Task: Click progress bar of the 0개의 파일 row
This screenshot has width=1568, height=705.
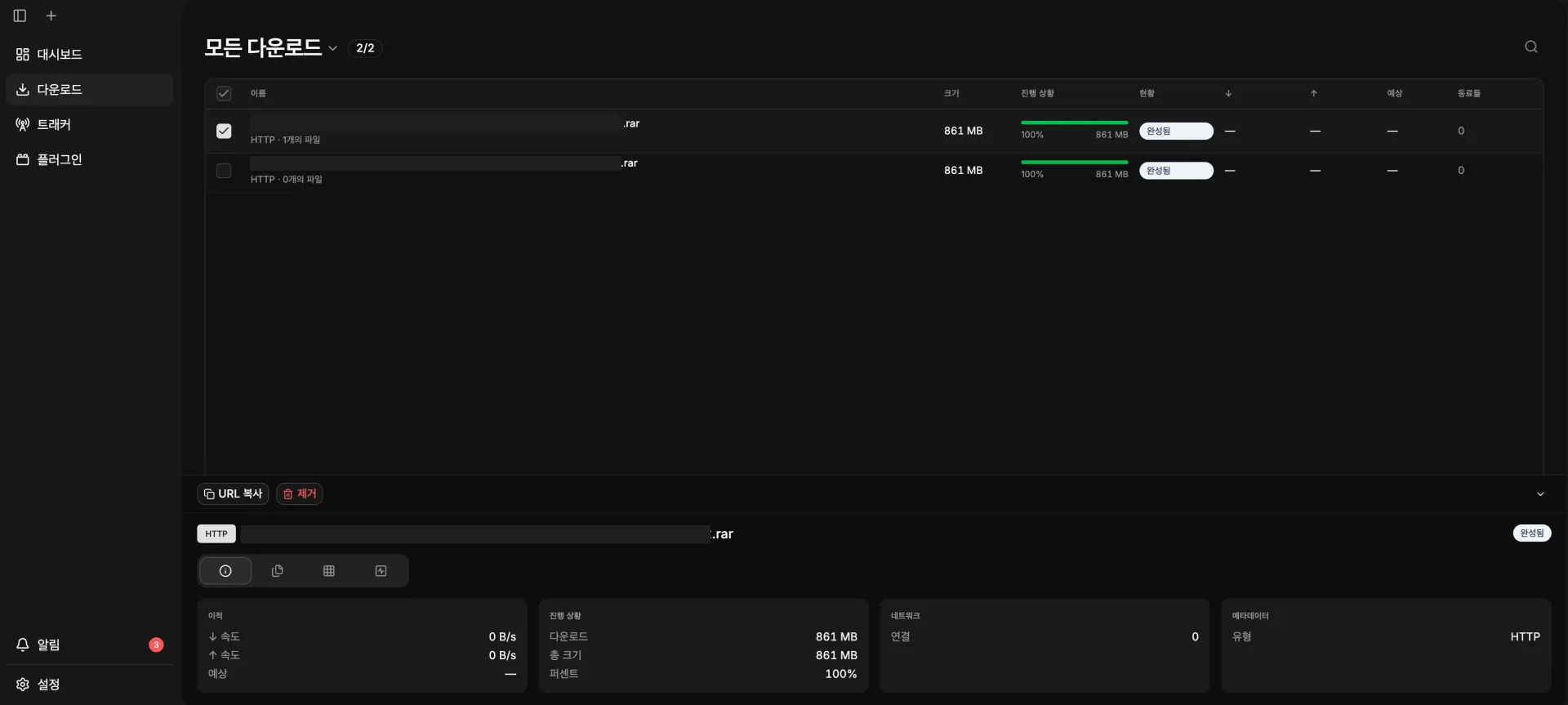Action: tap(1074, 163)
